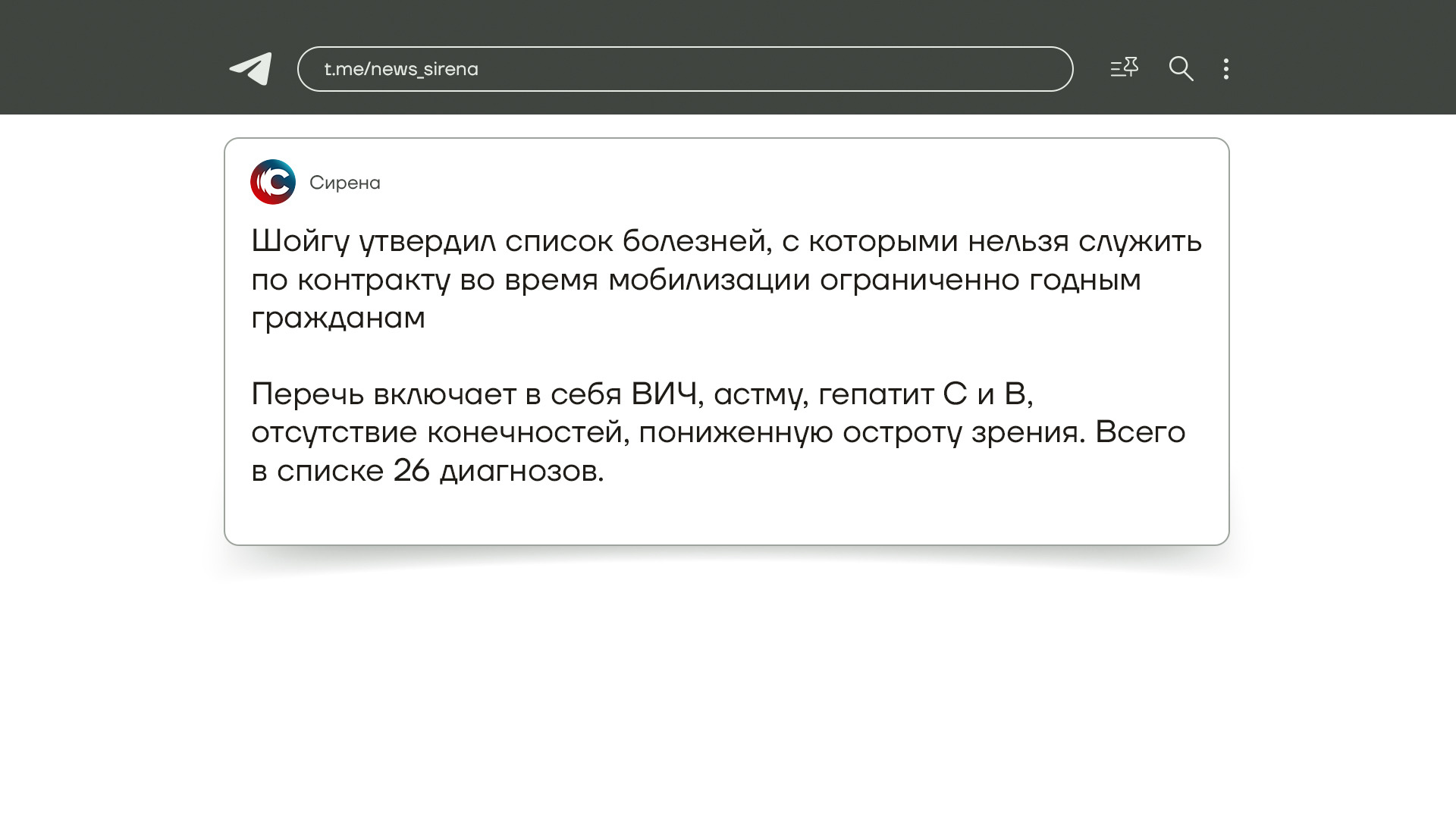Image resolution: width=1456 pixels, height=819 pixels.
Task: Click the magnifying glass search icon
Action: [1181, 69]
